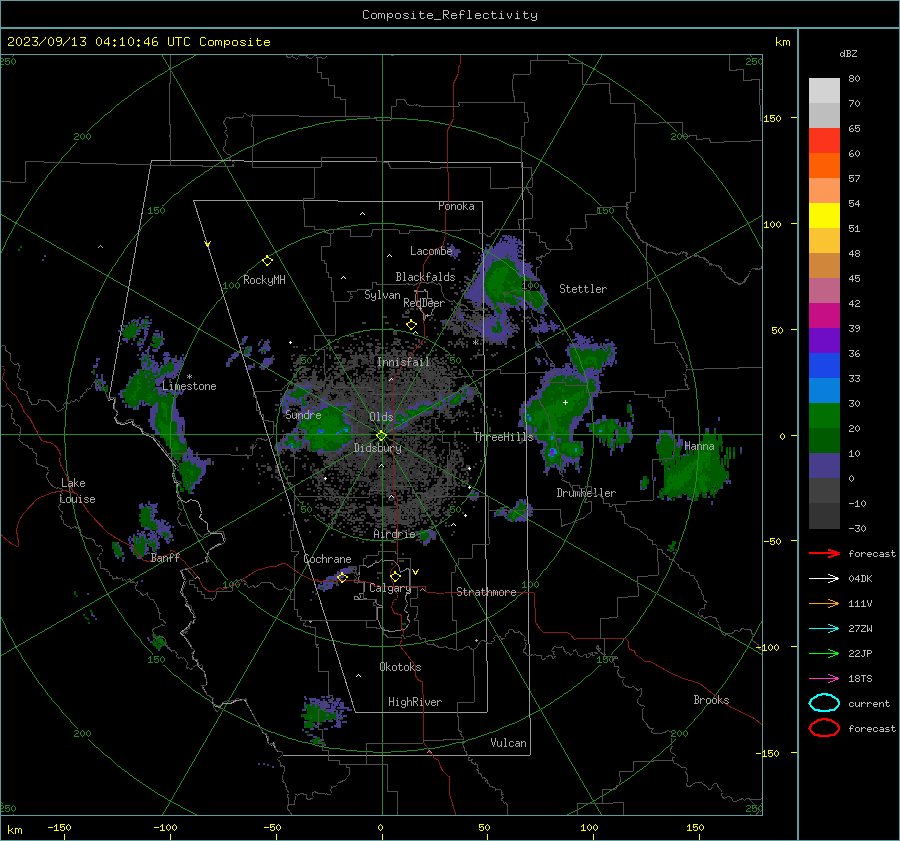Viewport: 900px width, 841px height.
Task: Click the Calgary city label
Action: [390, 588]
